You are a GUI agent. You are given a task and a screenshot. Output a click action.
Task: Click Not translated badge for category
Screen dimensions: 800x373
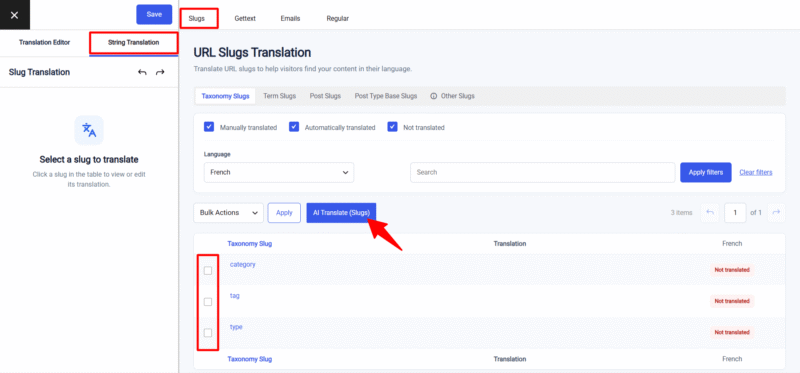pos(732,270)
